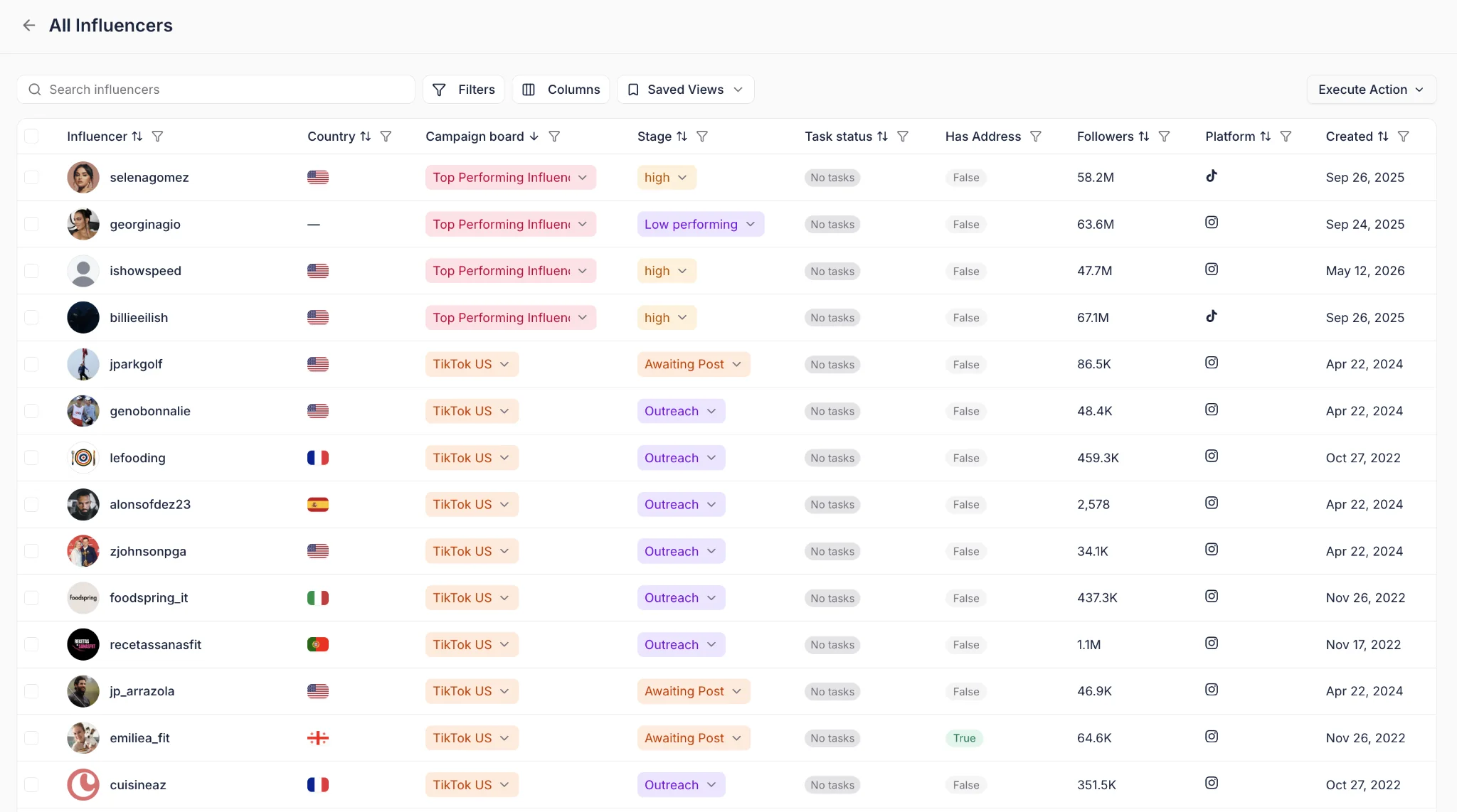Screen dimensions: 1457x812
Task: Click the TikTok icon for billieeilish
Action: click(x=1212, y=316)
